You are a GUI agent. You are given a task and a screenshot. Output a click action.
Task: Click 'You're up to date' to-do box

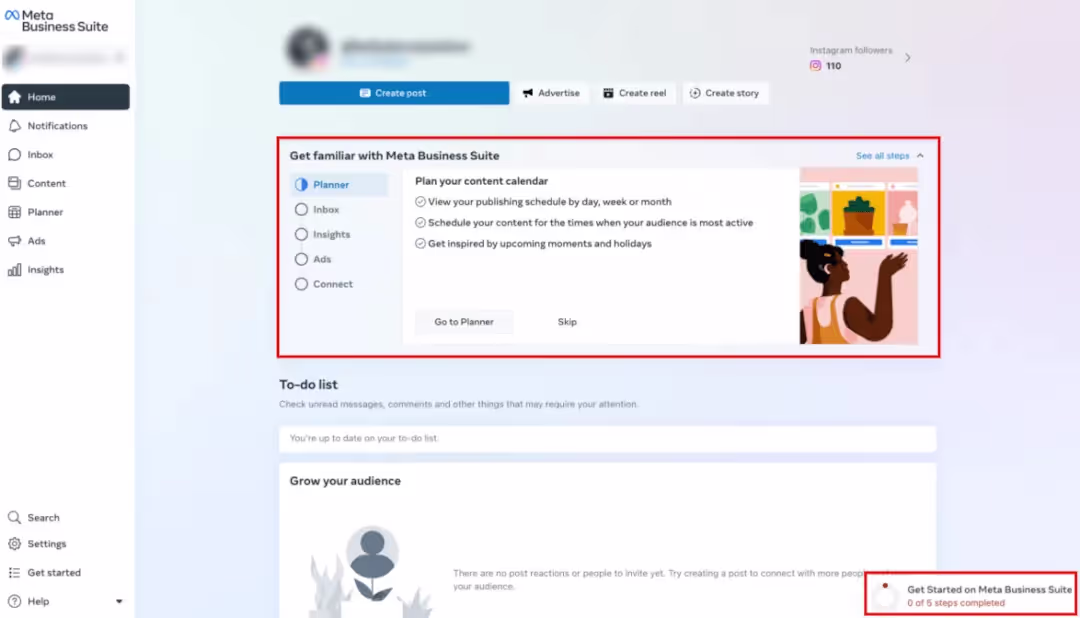(608, 438)
